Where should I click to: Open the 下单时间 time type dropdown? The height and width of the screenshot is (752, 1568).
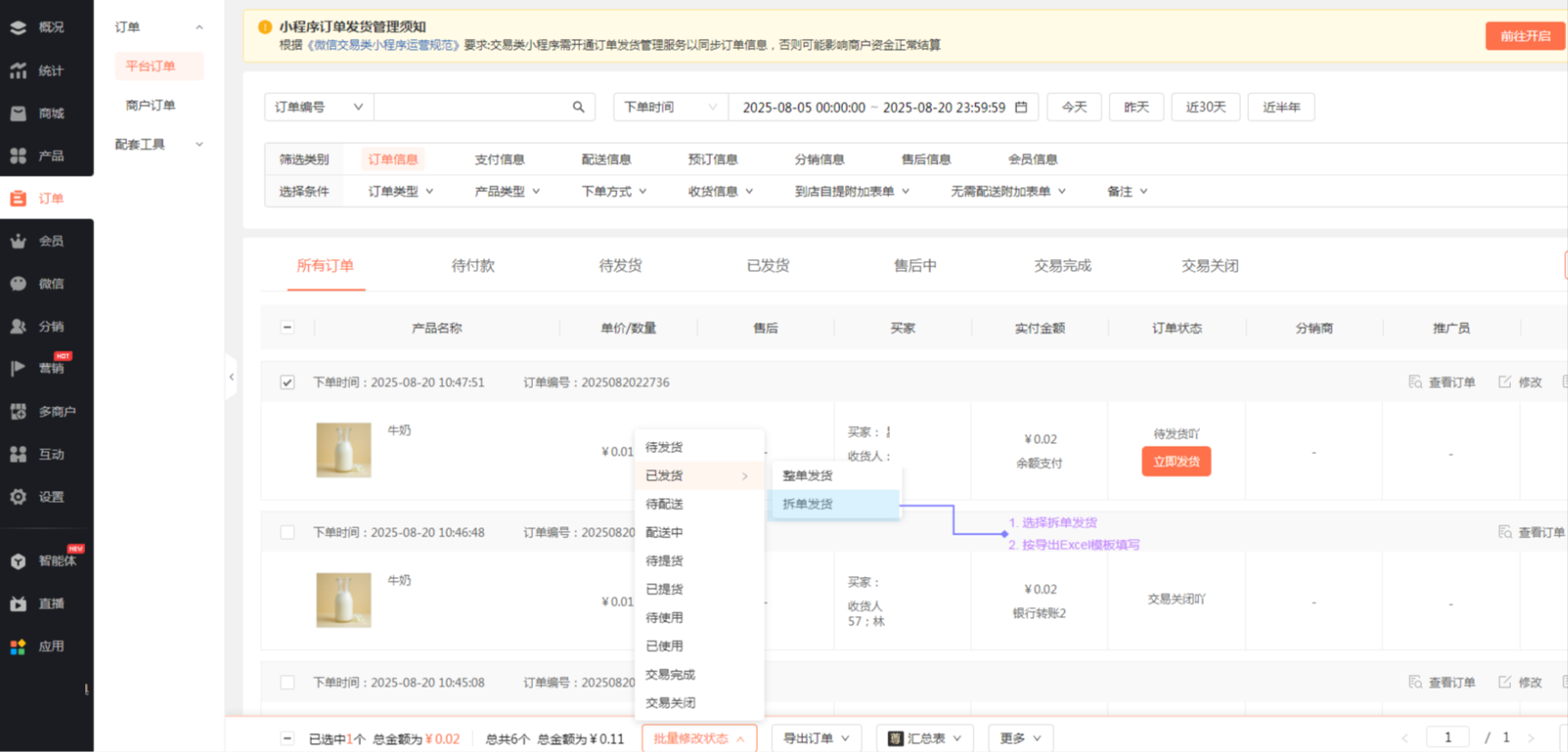pyautogui.click(x=671, y=107)
